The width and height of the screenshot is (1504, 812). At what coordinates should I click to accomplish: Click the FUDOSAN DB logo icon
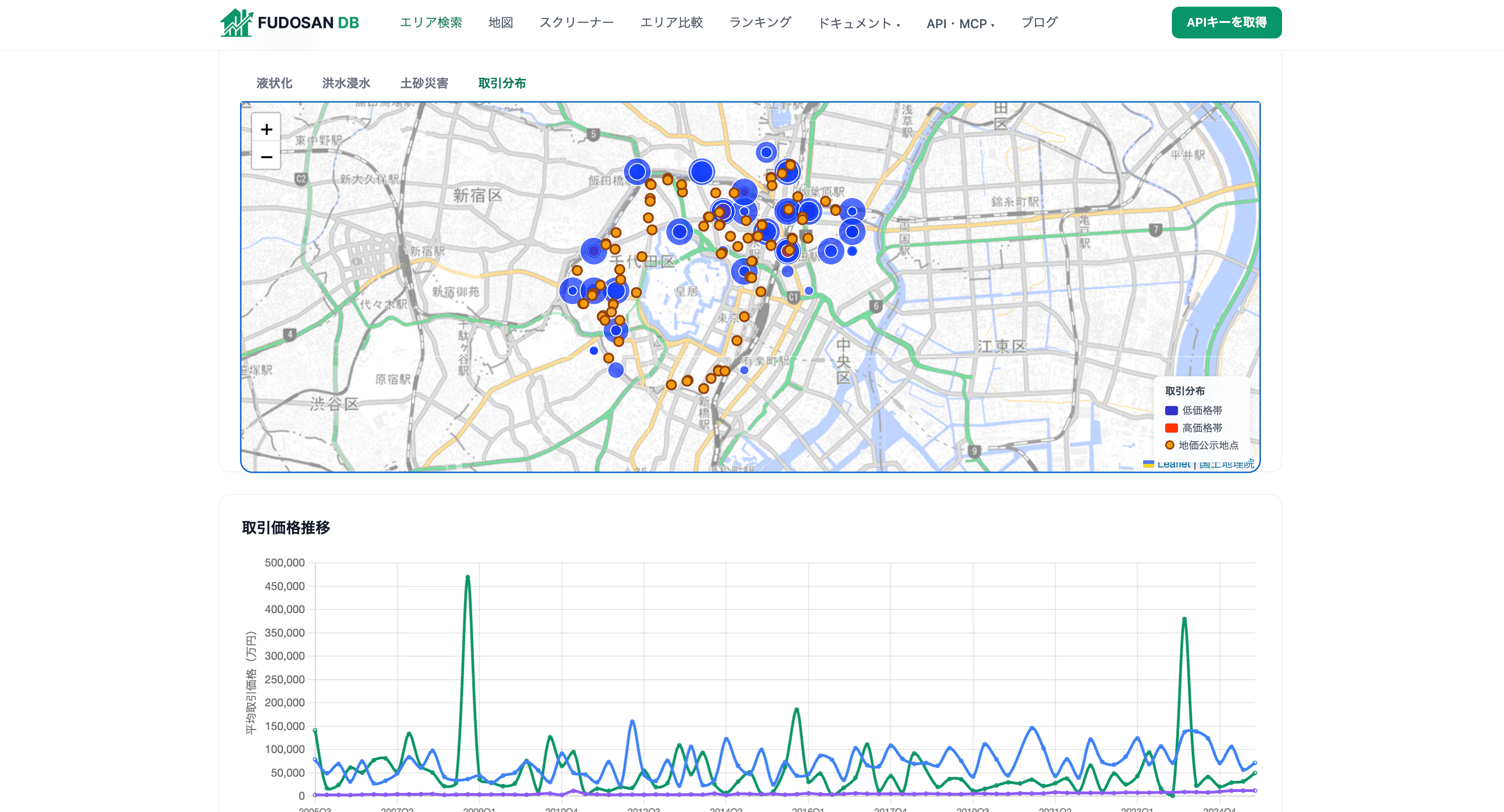[x=236, y=23]
